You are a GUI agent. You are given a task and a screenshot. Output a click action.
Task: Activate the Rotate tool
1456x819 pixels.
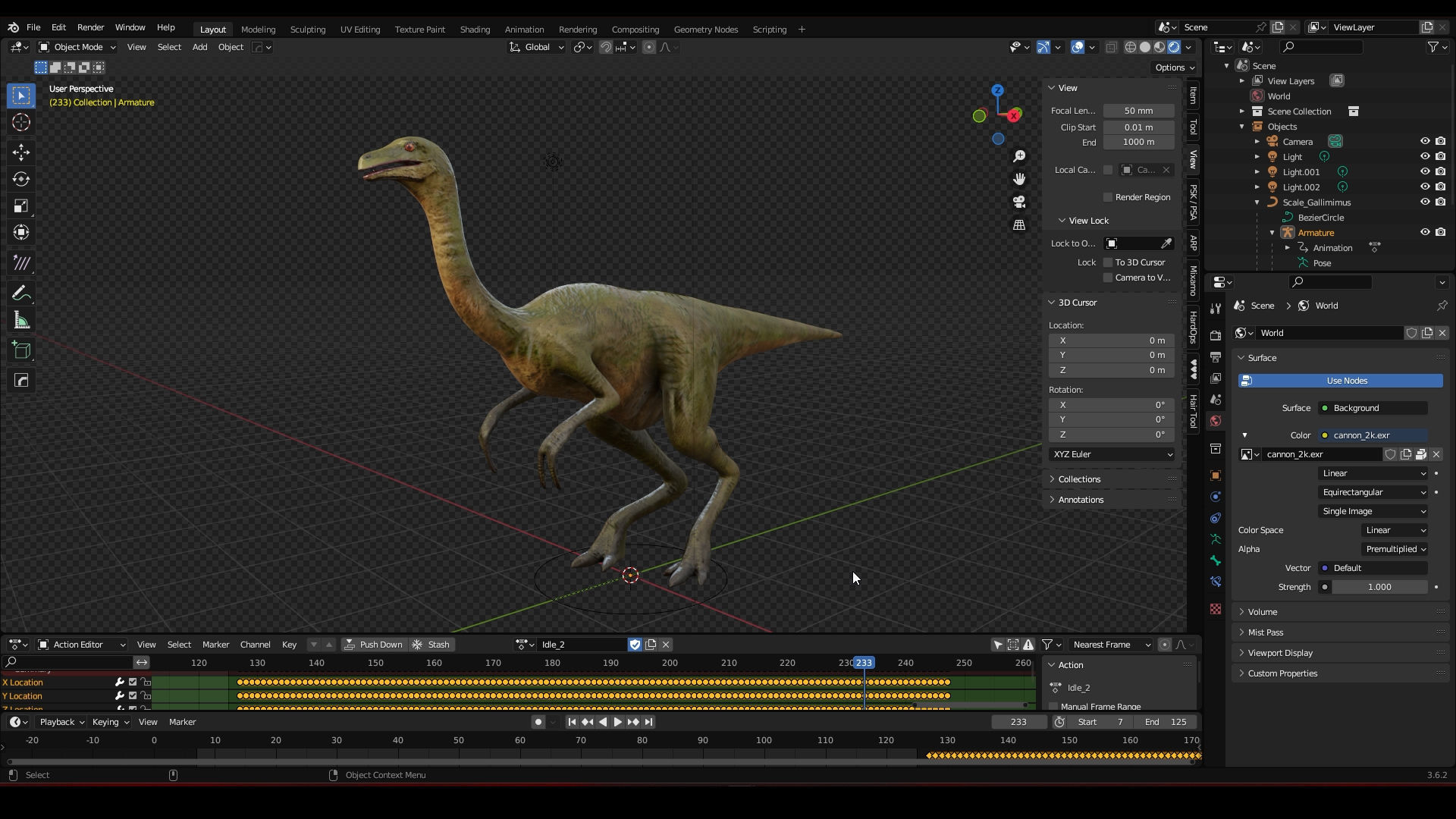[x=21, y=179]
